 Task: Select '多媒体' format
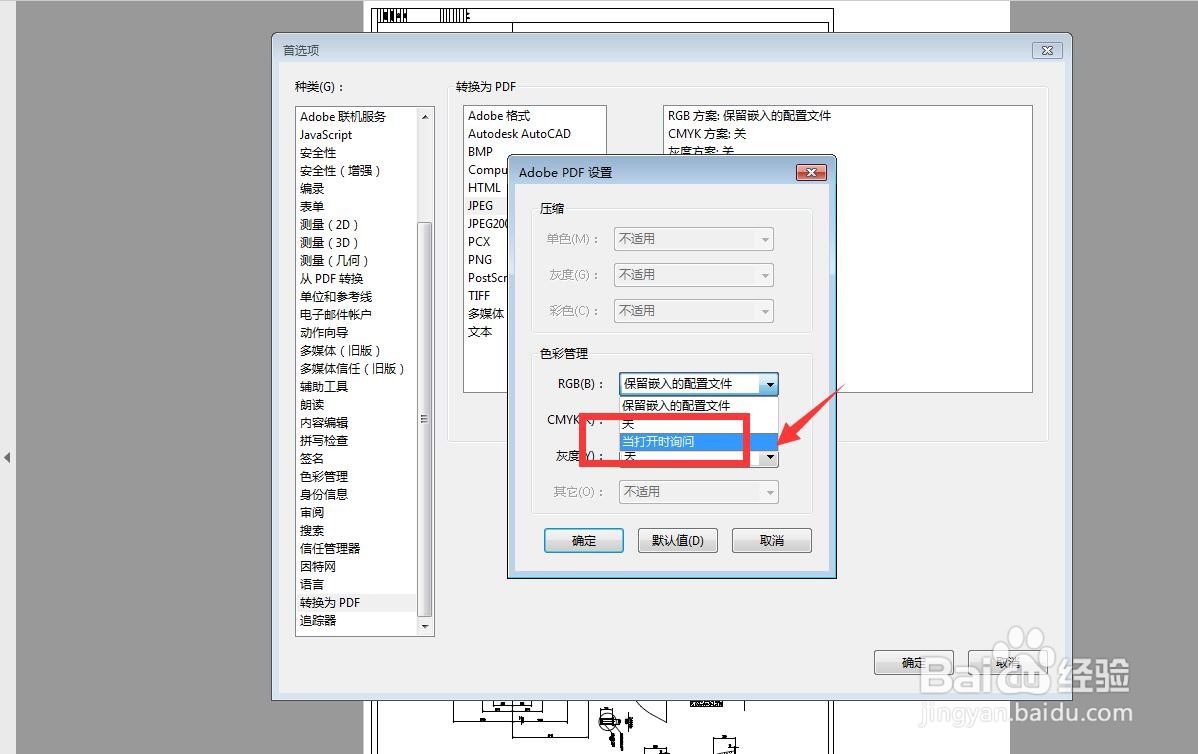(x=486, y=314)
